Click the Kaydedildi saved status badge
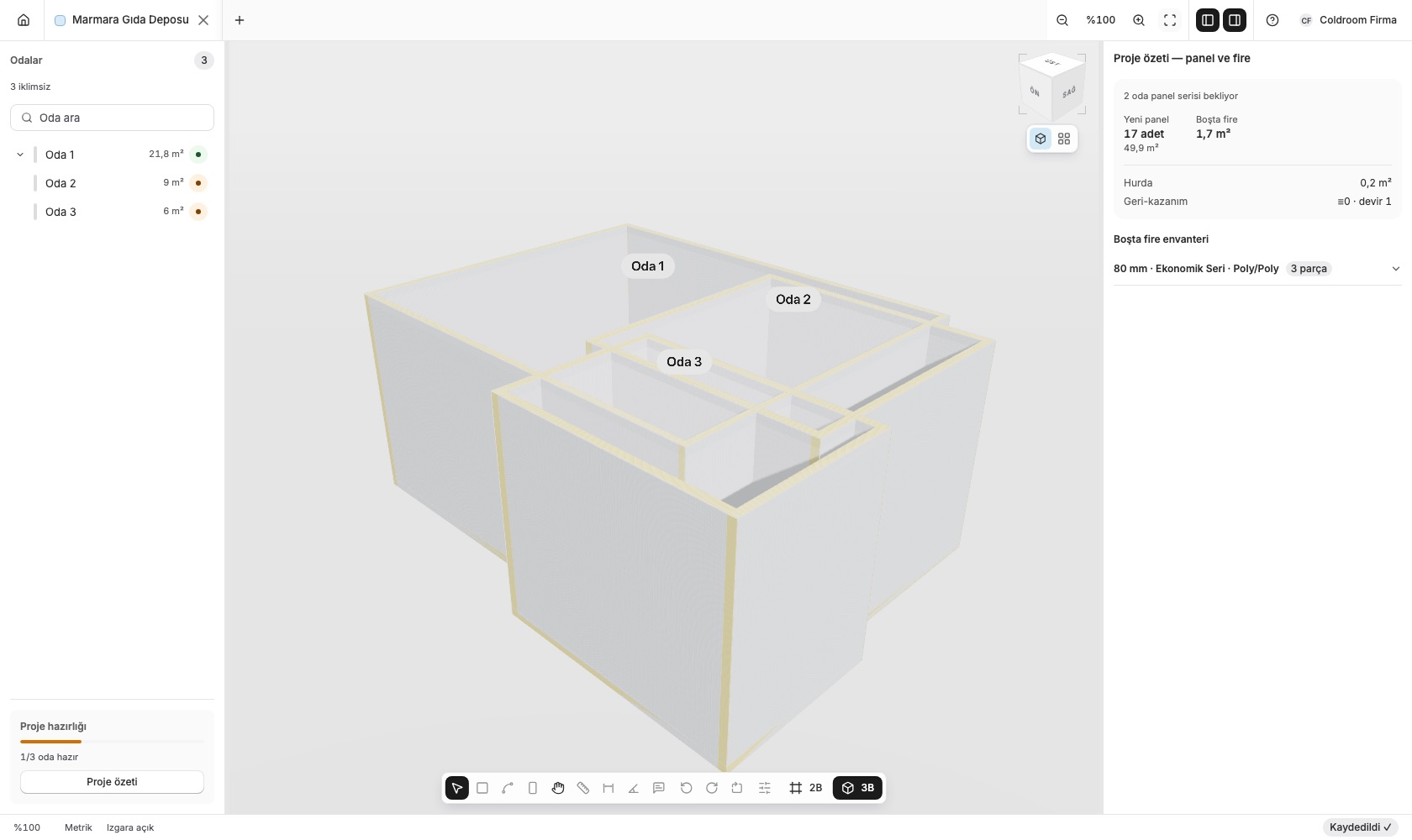The width and height of the screenshot is (1412, 840). [x=1360, y=827]
